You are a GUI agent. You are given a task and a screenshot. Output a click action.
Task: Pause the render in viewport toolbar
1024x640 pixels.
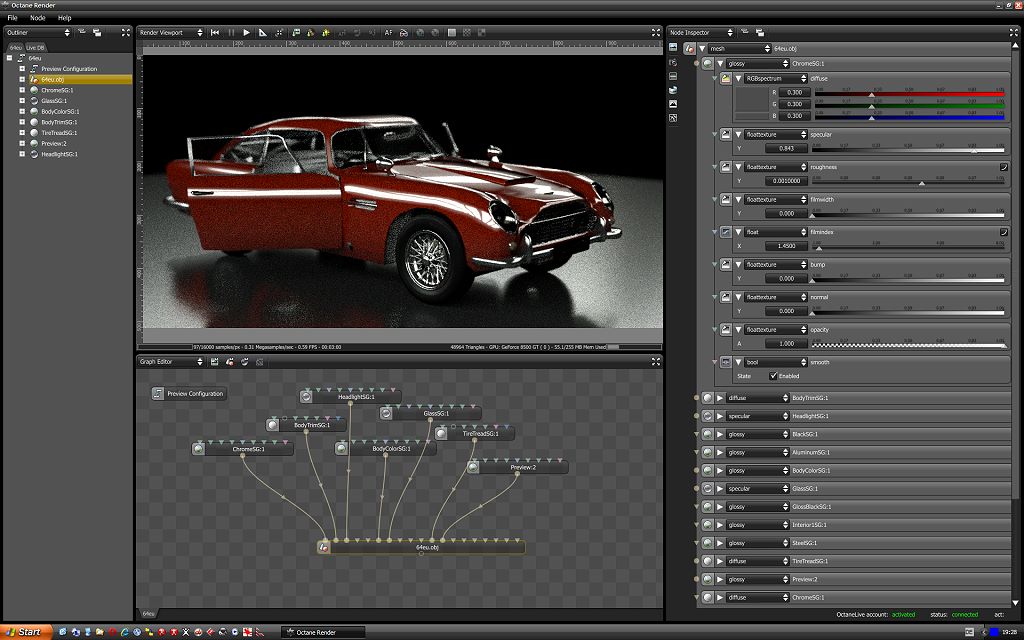coord(231,33)
